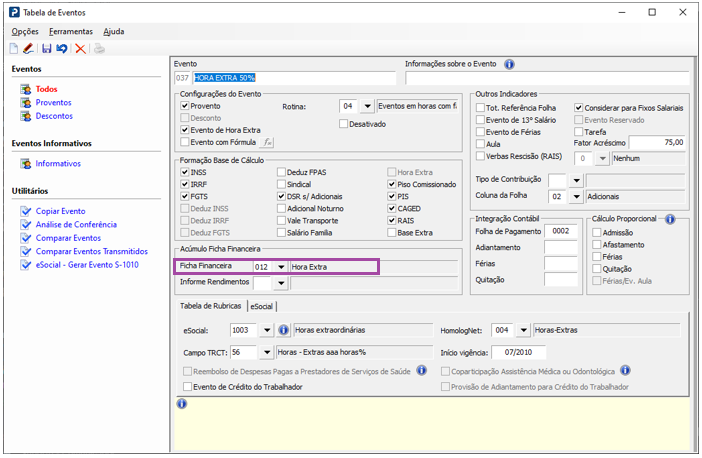Screen dimensions: 702x458
Task: Open the formula fx button
Action: point(268,142)
